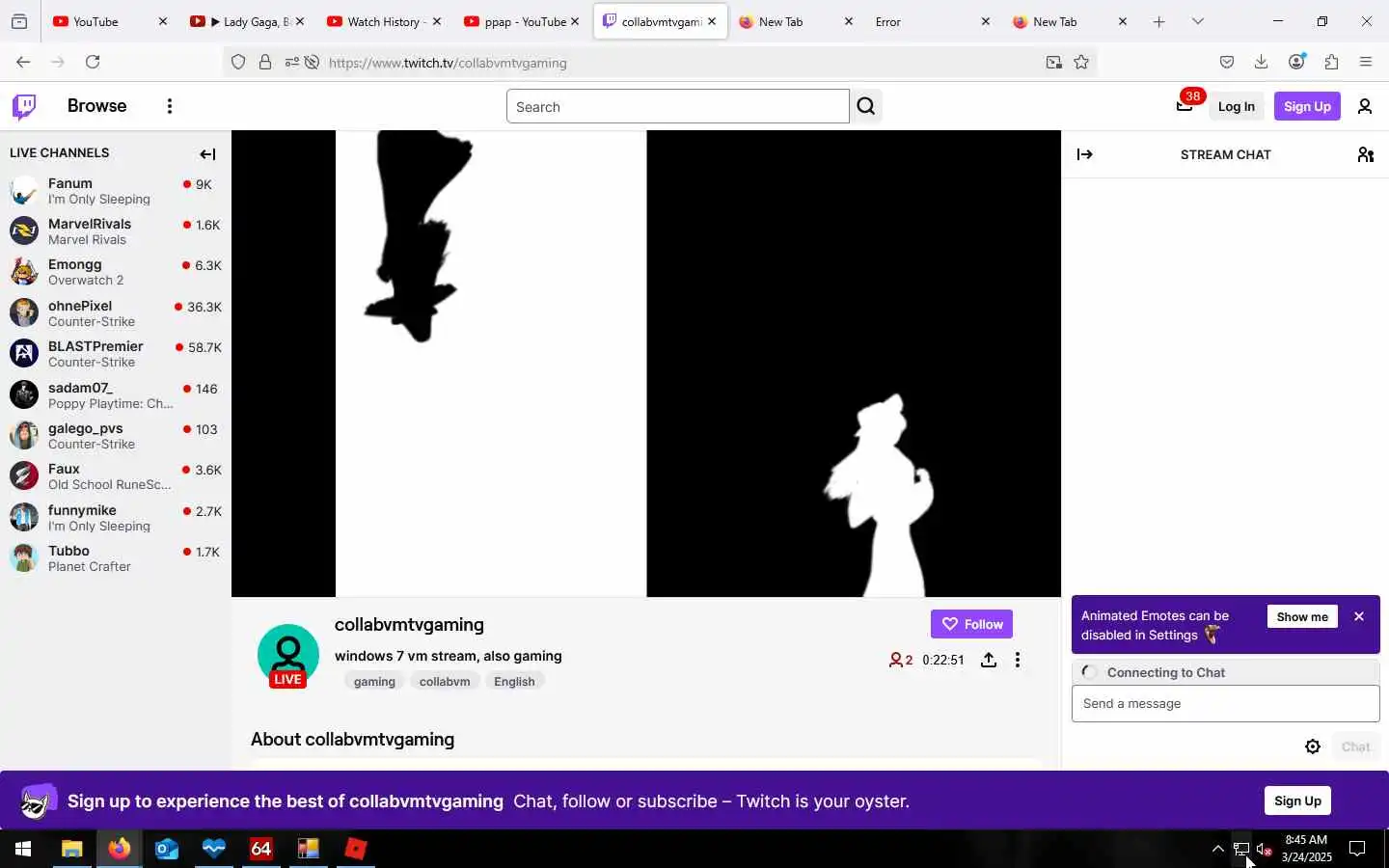Image resolution: width=1389 pixels, height=868 pixels.
Task: Open galego_pvs live channel
Action: [116, 436]
